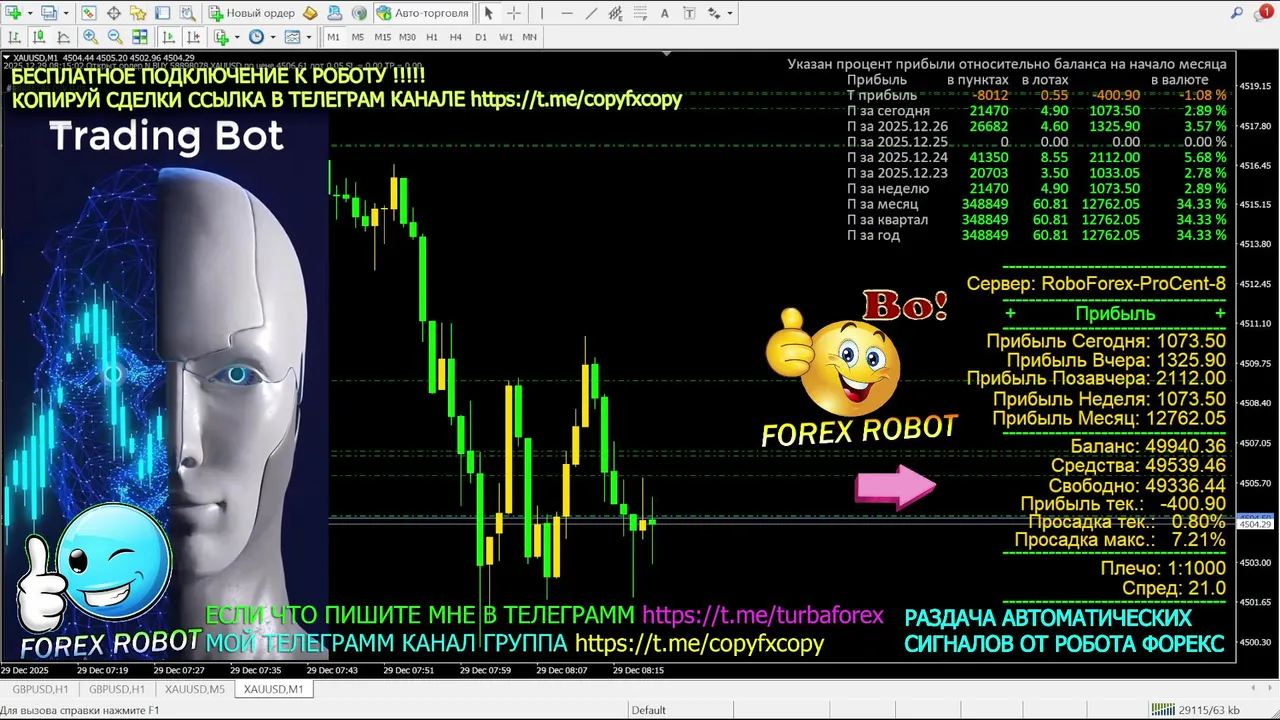The image size is (1280, 720).
Task: Set timeframe to D1
Action: 481,37
